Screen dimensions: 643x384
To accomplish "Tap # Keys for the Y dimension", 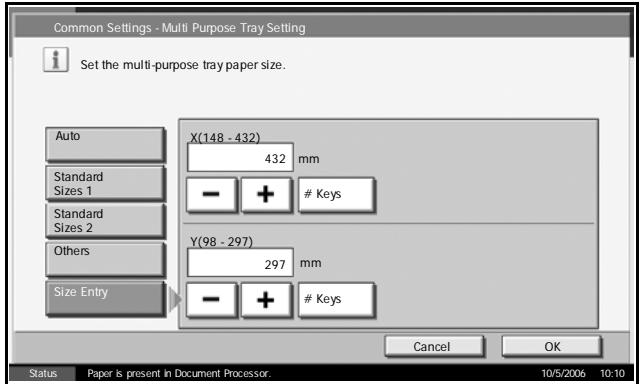I will click(336, 300).
